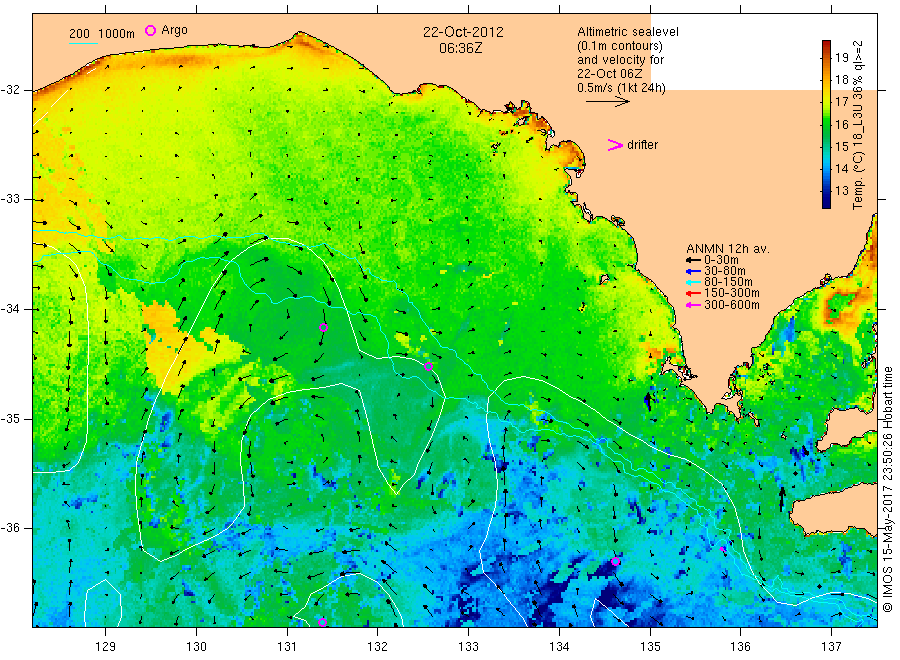Viewport: 900px width, 660px height.
Task: Click the 18 tick on the temperature scale
Action: [x=841, y=80]
